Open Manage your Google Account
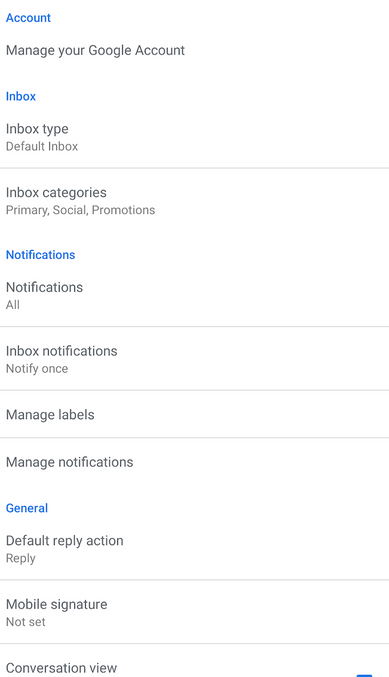The image size is (389, 677). pyautogui.click(x=194, y=51)
